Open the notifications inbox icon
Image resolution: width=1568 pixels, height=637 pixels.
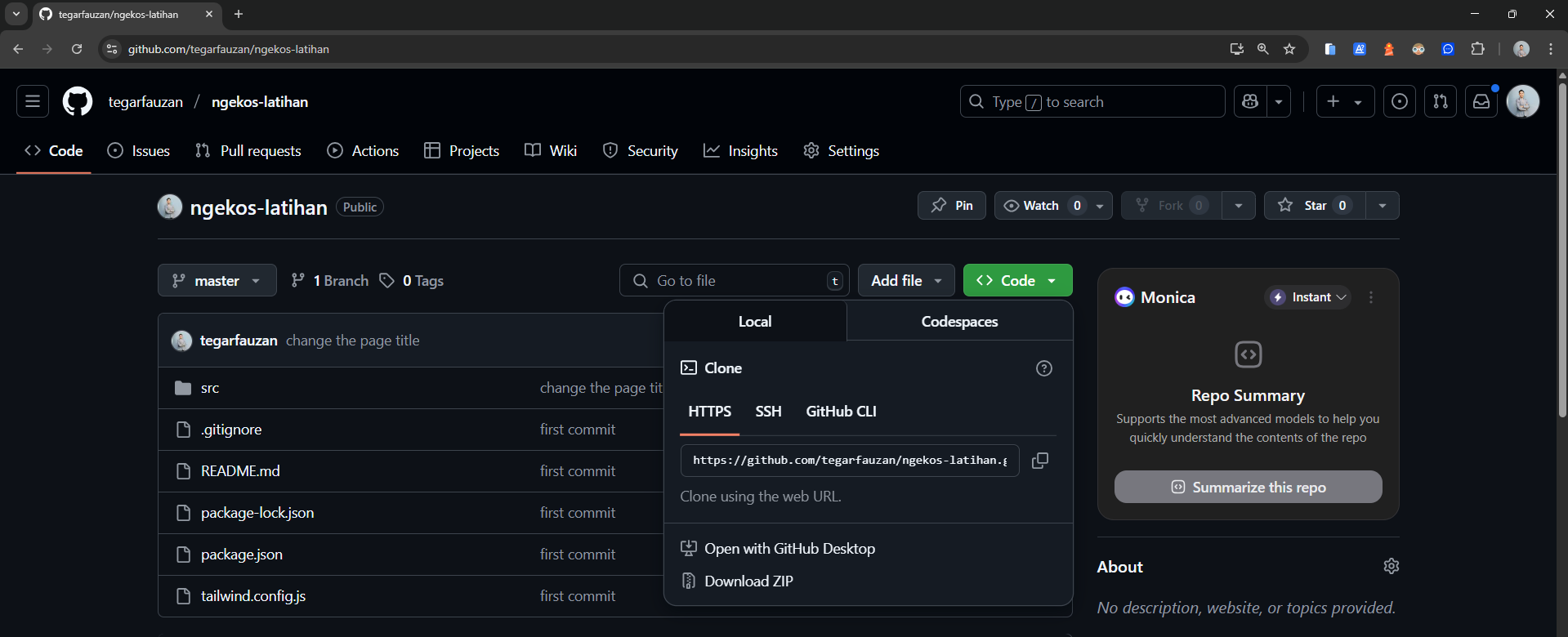tap(1481, 101)
